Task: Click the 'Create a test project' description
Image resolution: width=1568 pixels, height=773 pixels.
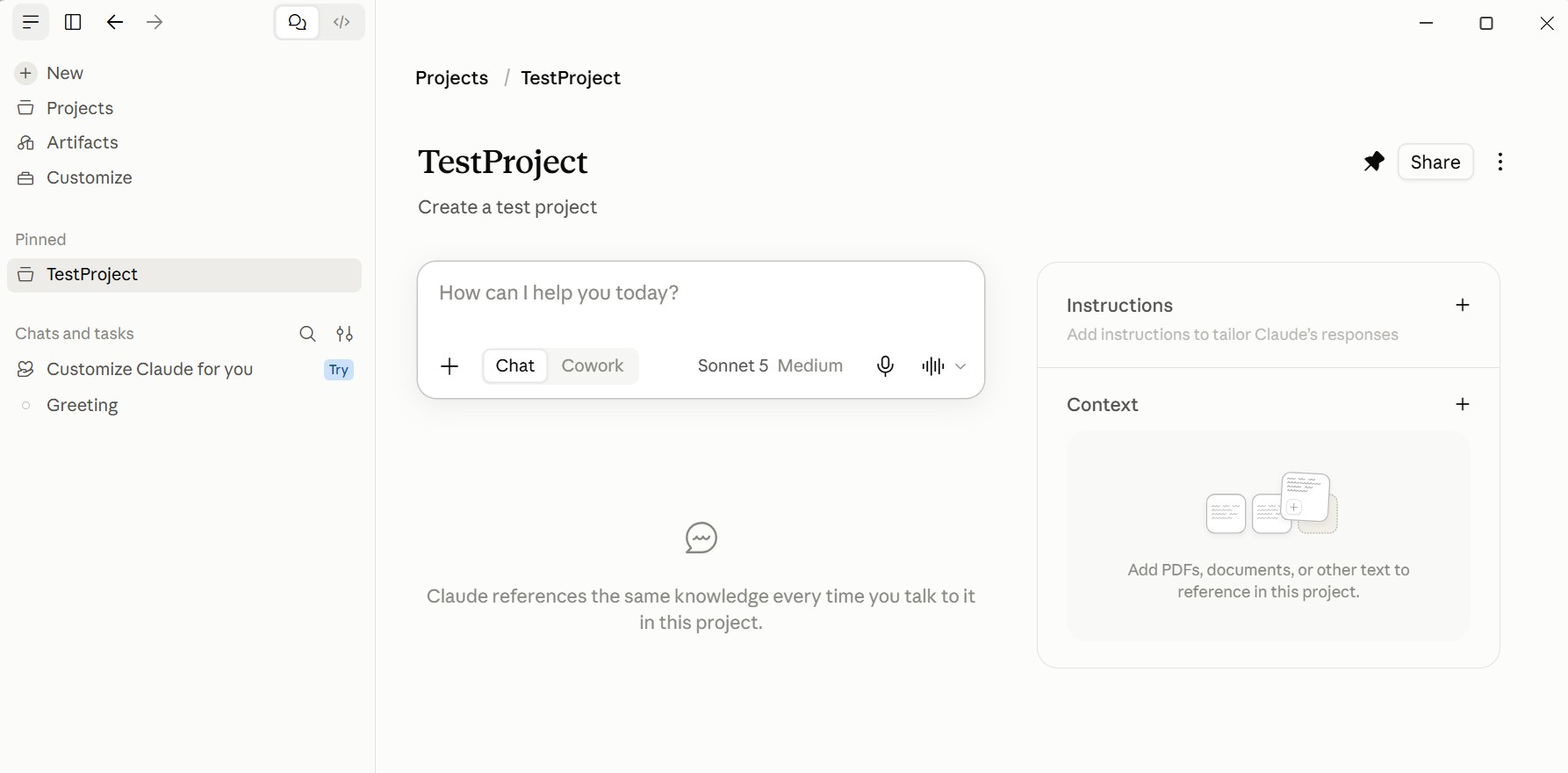Action: [507, 207]
